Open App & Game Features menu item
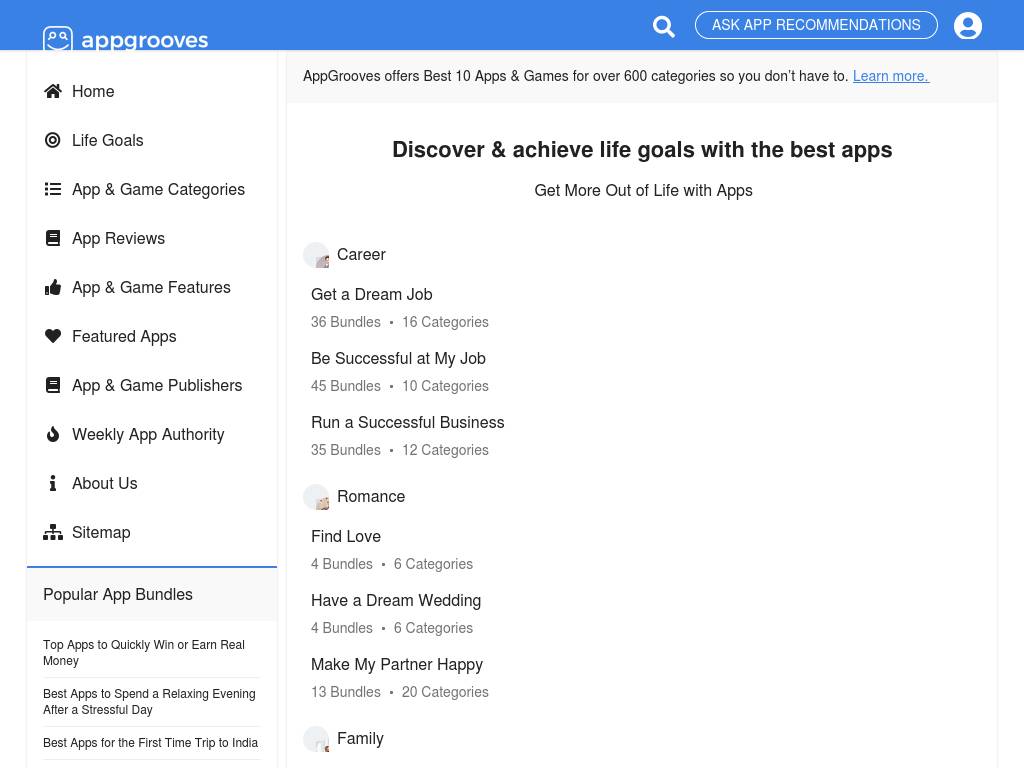This screenshot has width=1024, height=768. coord(151,287)
